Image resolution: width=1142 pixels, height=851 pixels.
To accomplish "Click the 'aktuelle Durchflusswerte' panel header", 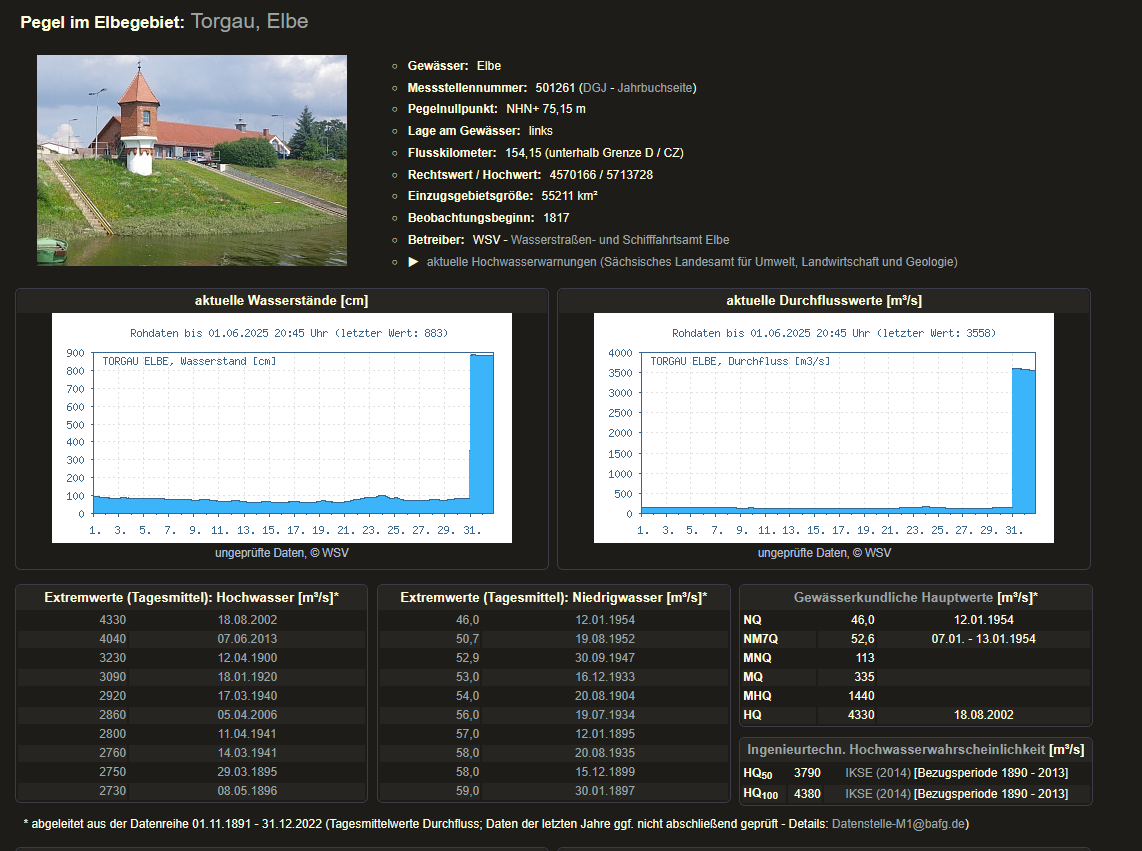I will [824, 301].
